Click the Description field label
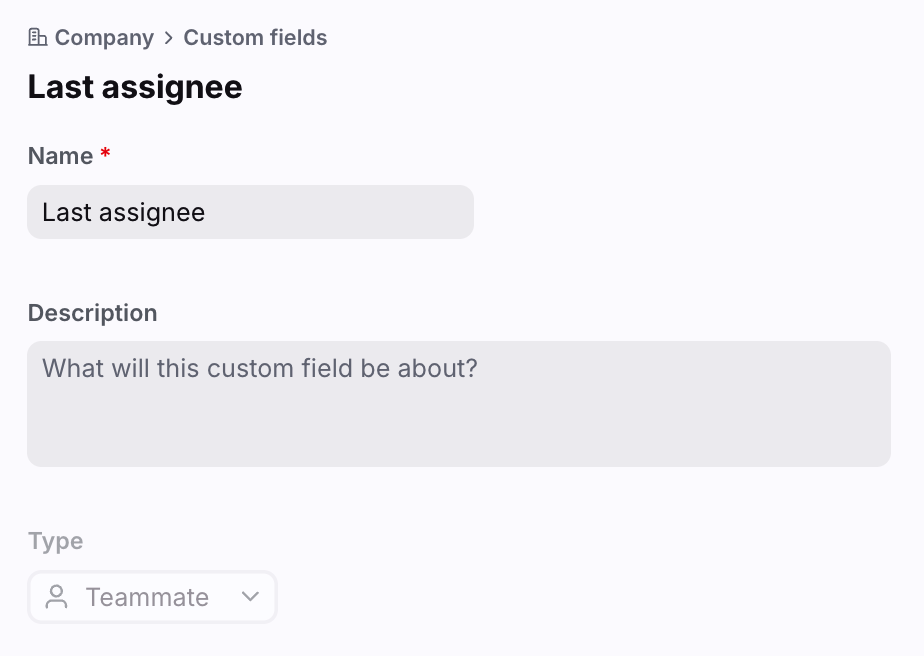 [x=92, y=313]
